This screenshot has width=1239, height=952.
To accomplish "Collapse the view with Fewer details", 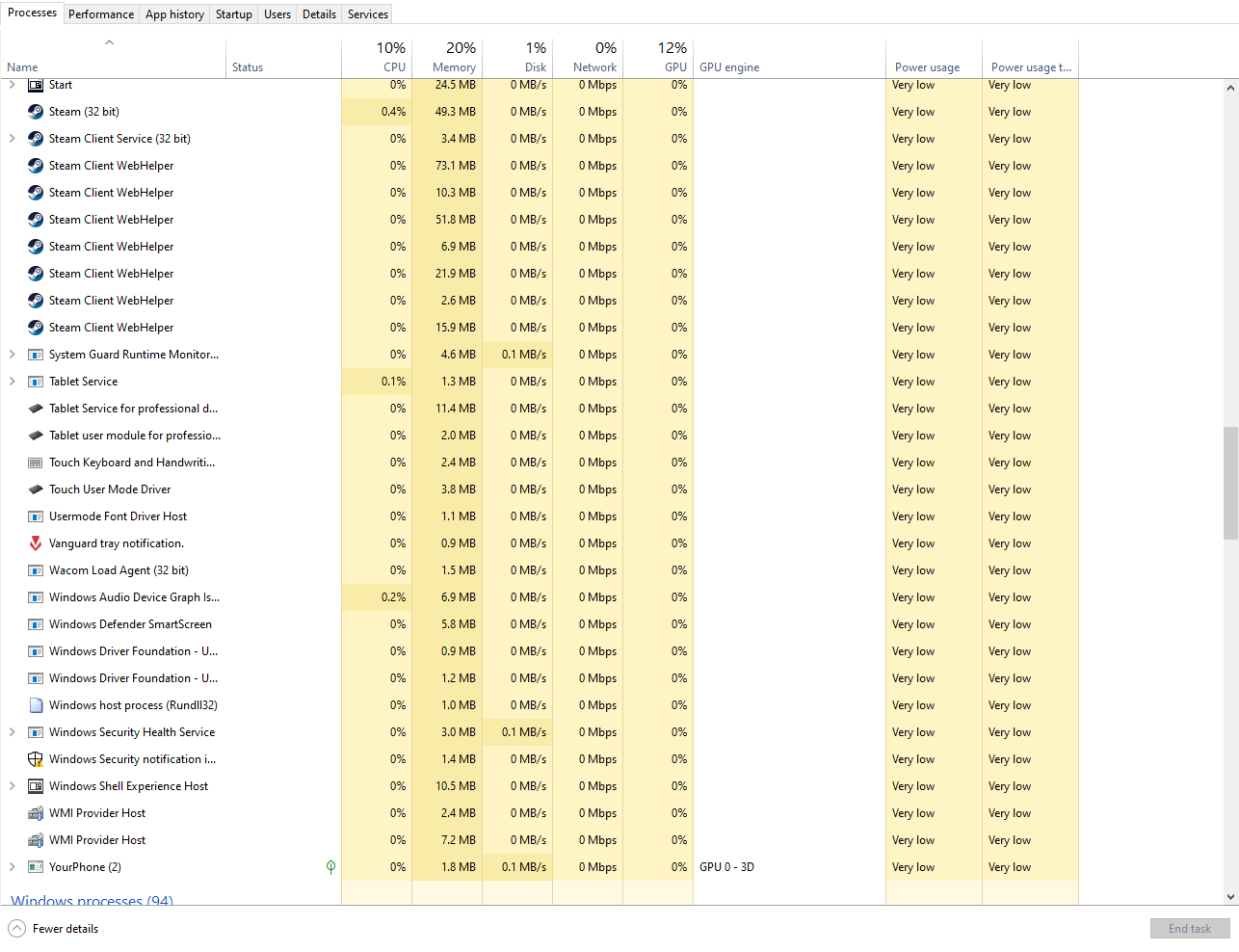I will pos(54,929).
